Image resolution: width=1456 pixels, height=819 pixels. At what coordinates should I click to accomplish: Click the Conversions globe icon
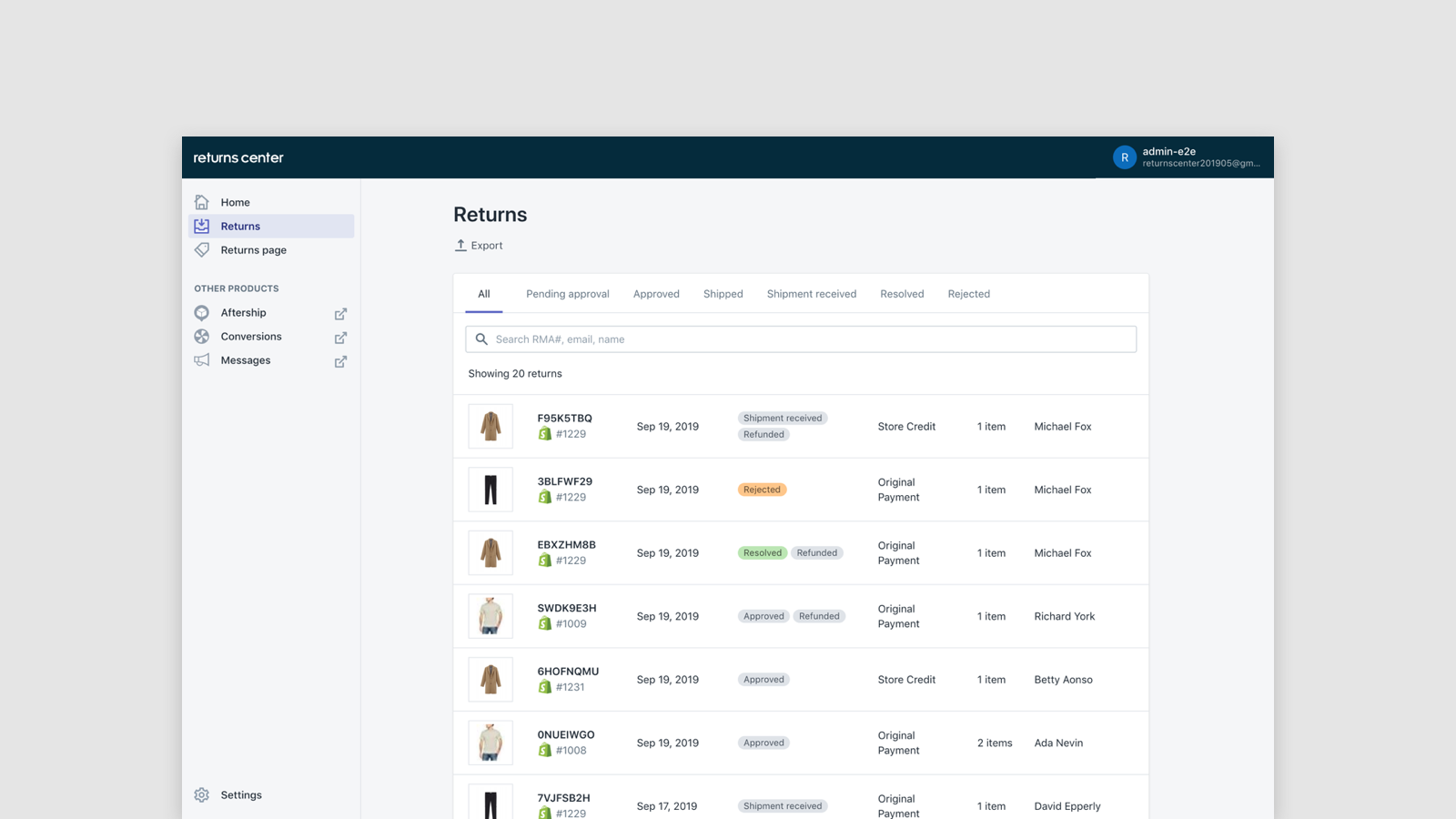202,337
